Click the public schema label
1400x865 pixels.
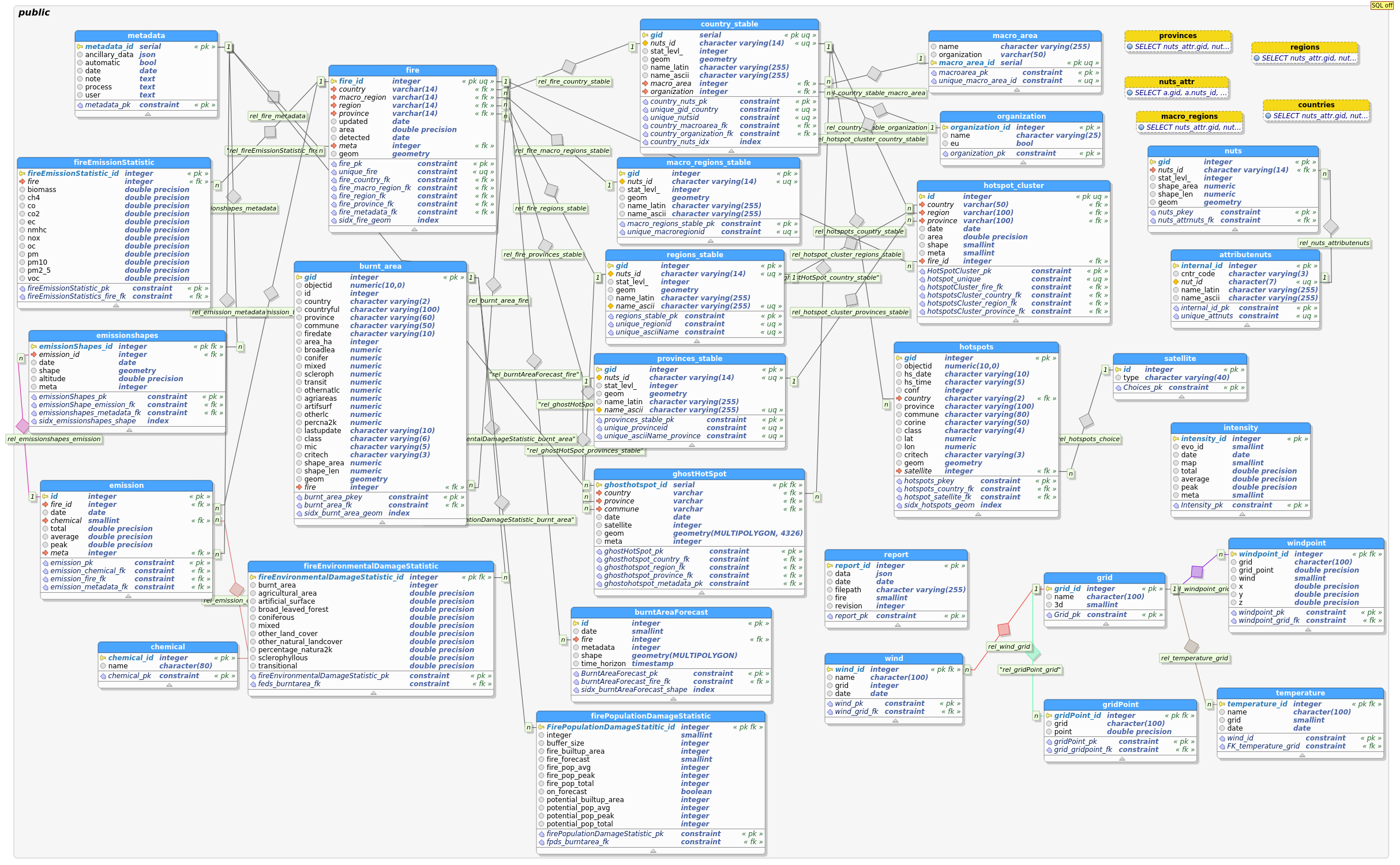click(34, 12)
